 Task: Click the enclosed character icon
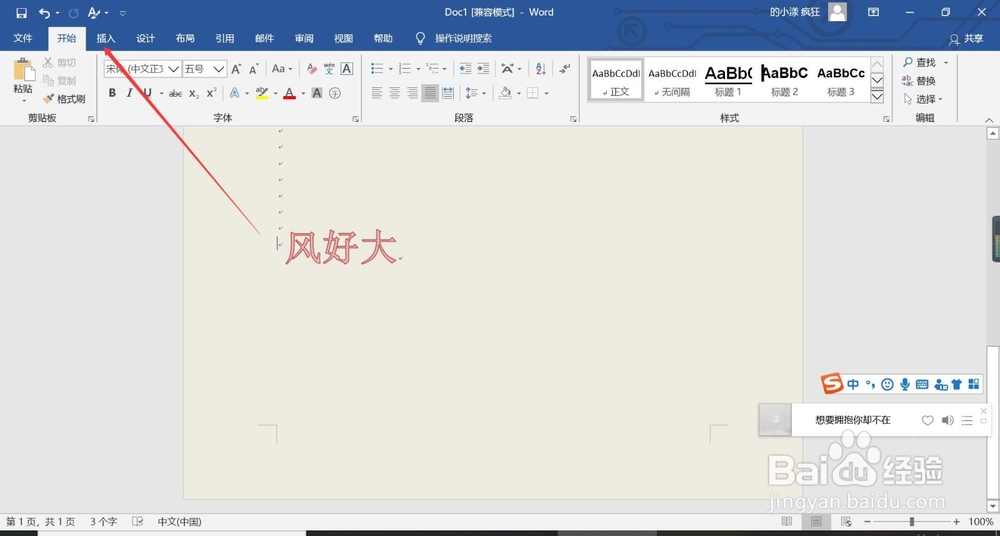(335, 93)
